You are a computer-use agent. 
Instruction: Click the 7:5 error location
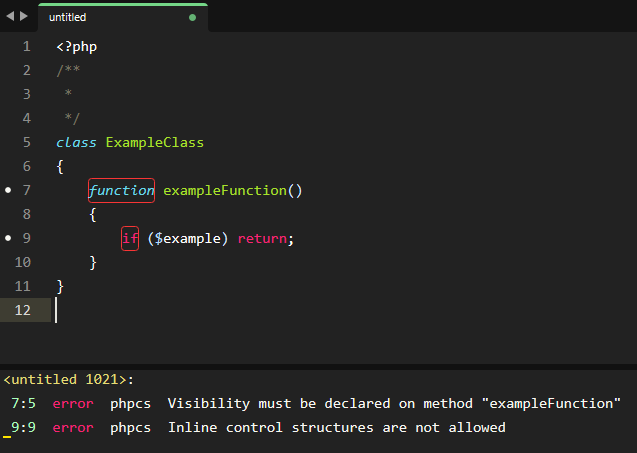24,403
